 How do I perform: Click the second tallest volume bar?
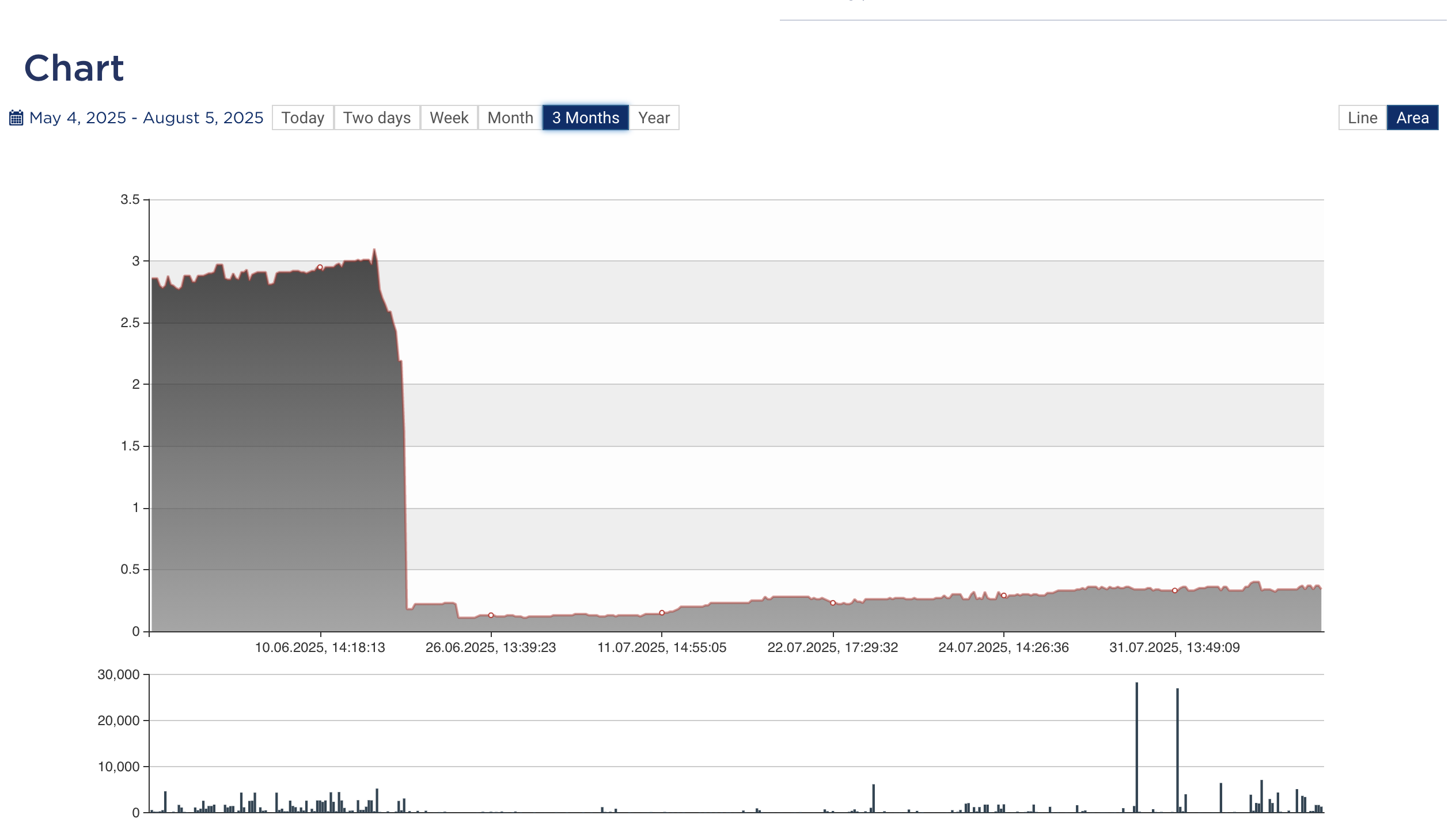tap(1177, 749)
